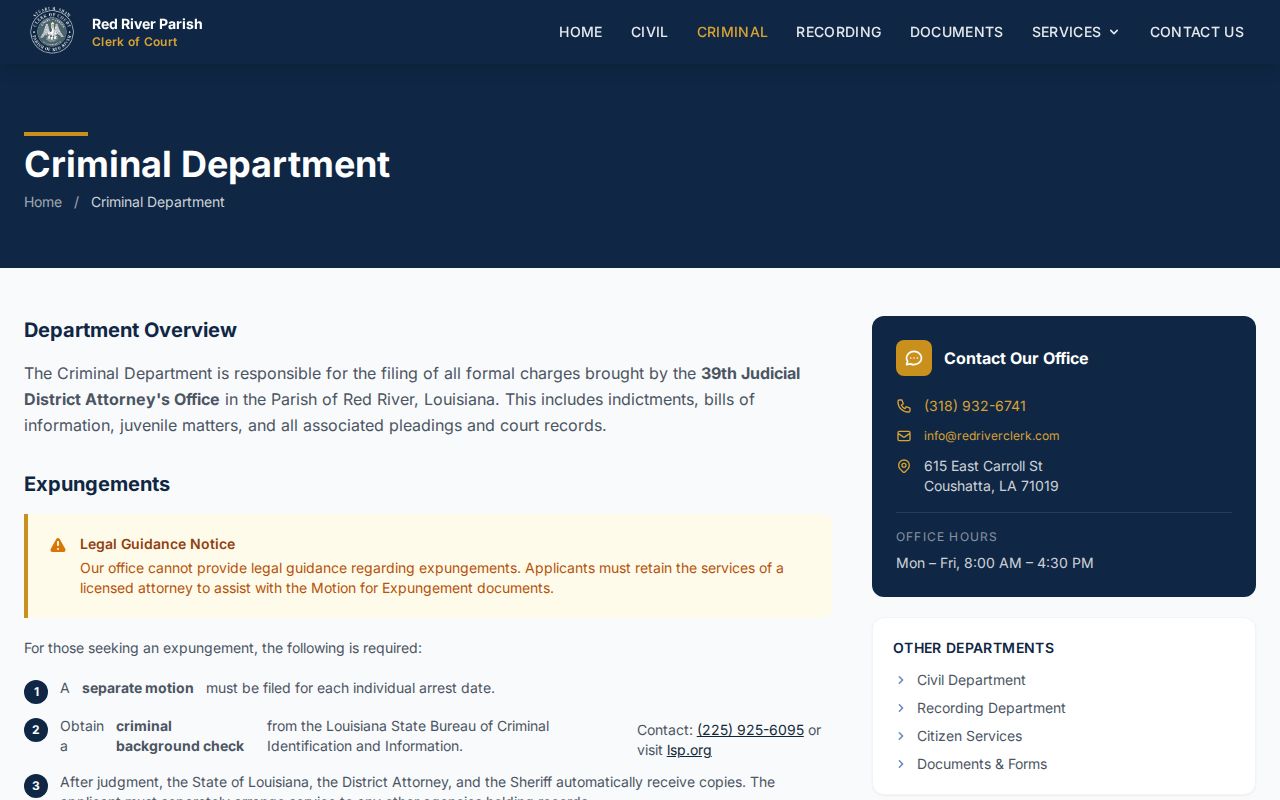
Task: Open the Civil nav item
Action: pyautogui.click(x=649, y=32)
